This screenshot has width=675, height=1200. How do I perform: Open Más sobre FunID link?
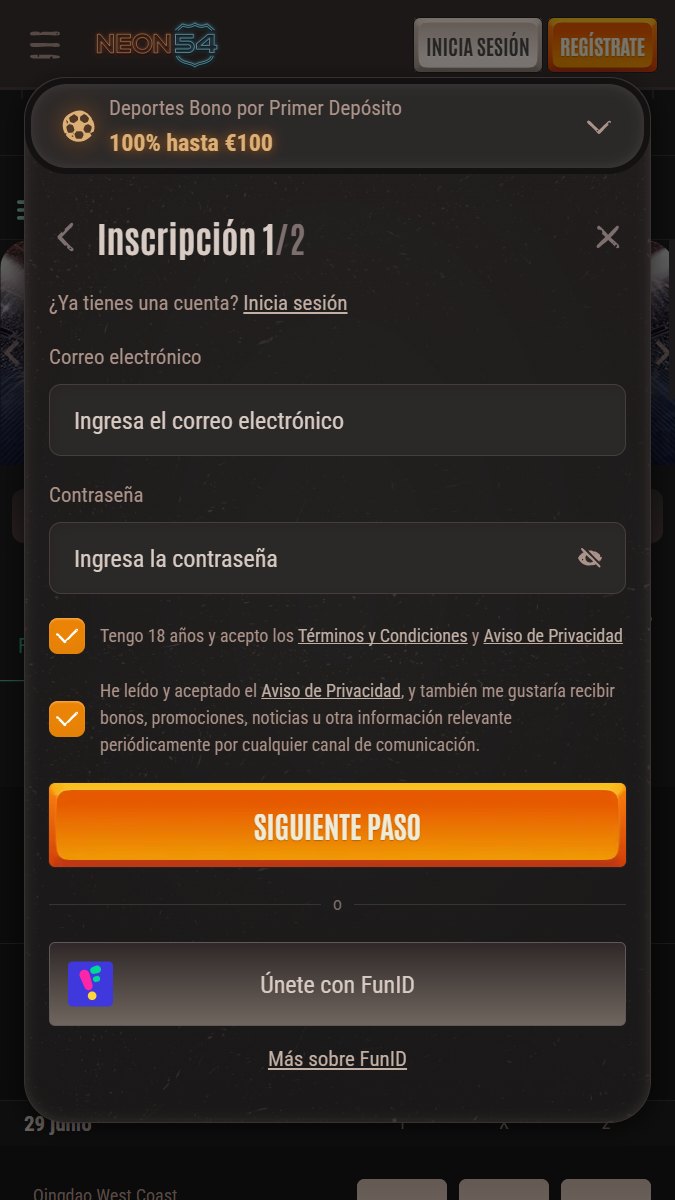click(337, 1059)
